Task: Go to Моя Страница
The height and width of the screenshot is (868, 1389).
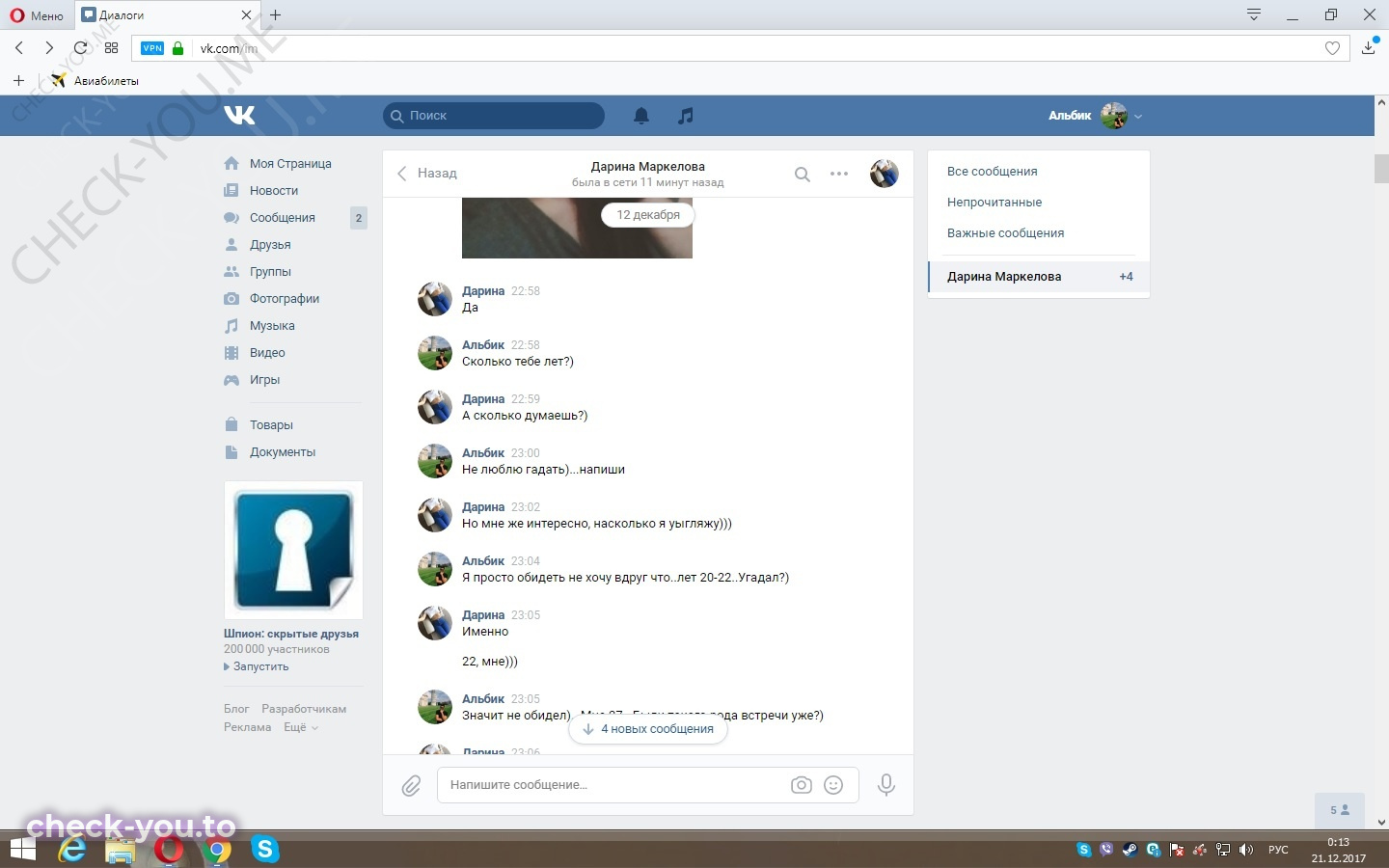Action: click(x=290, y=164)
